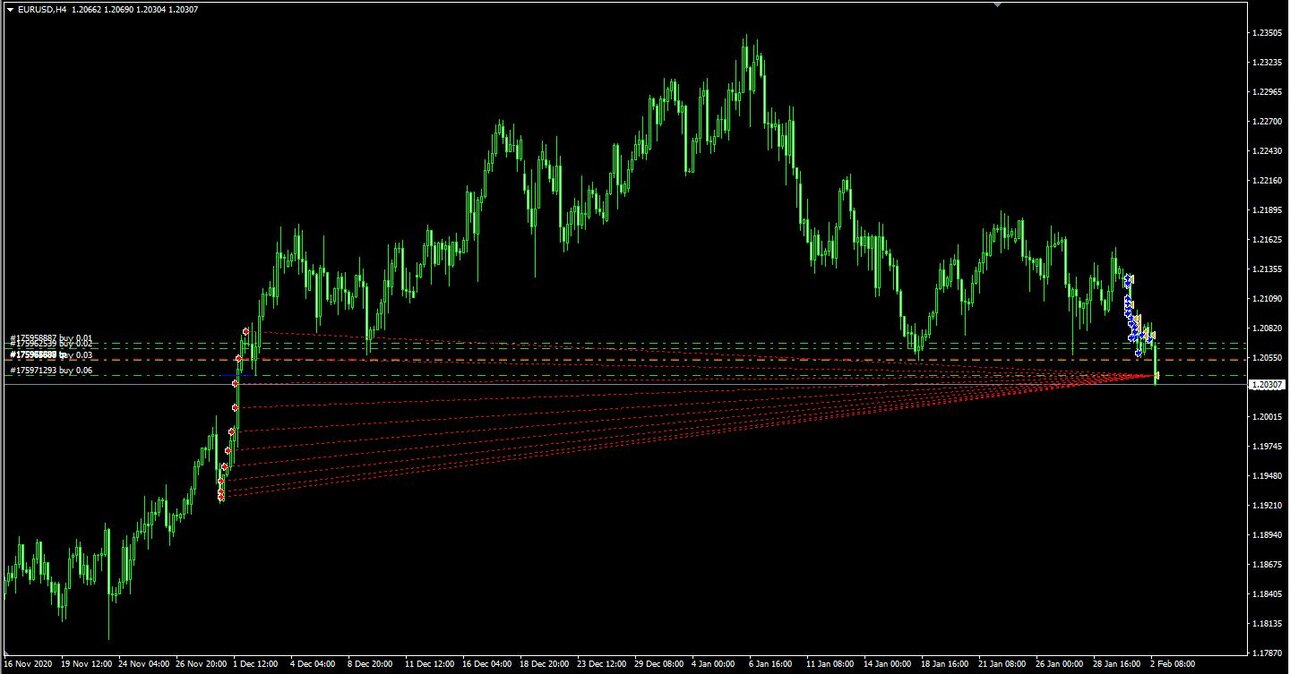Click the yellow close marker on last candle
Viewport: 1290px width, 674px height.
click(x=1156, y=377)
